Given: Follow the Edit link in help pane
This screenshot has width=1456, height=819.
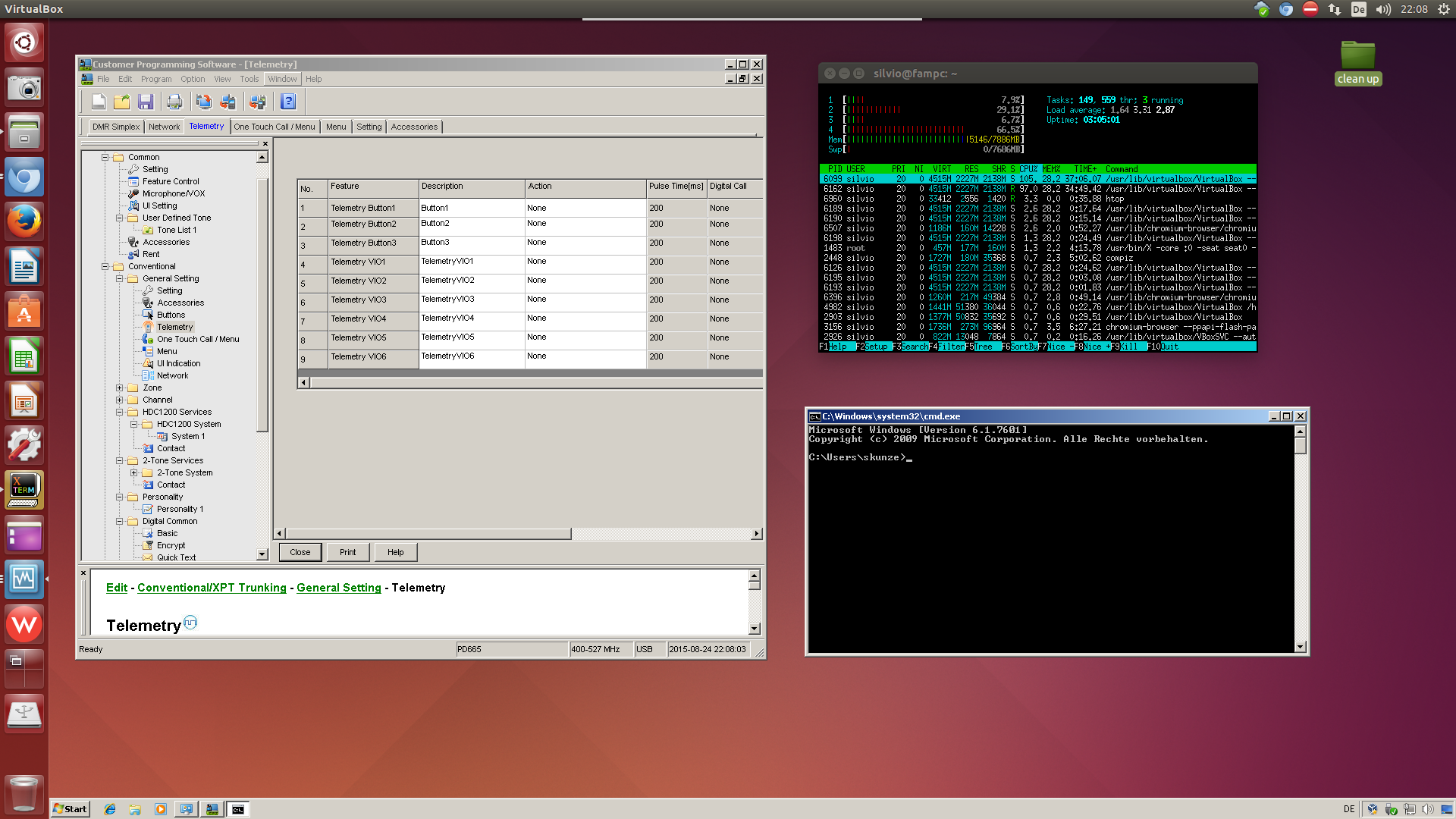Looking at the screenshot, I should coord(117,588).
